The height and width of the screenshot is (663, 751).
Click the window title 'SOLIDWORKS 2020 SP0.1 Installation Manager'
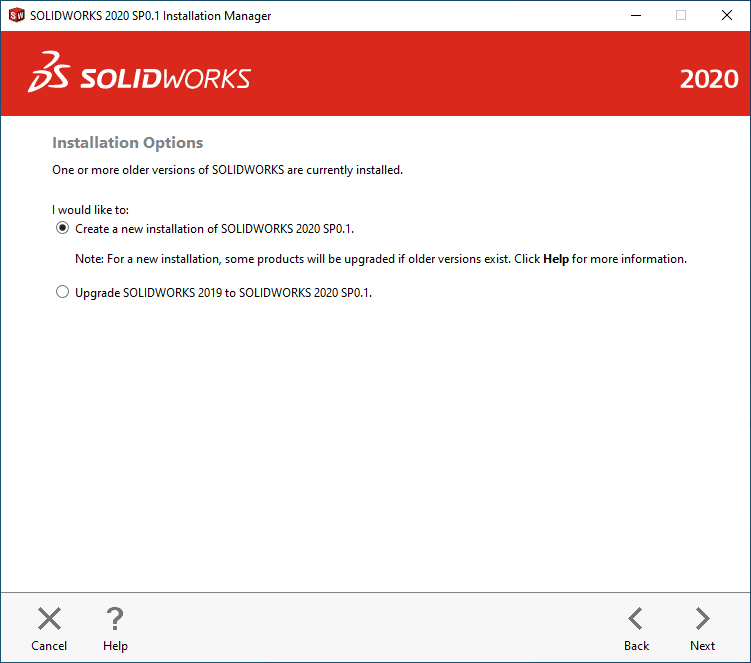click(150, 16)
